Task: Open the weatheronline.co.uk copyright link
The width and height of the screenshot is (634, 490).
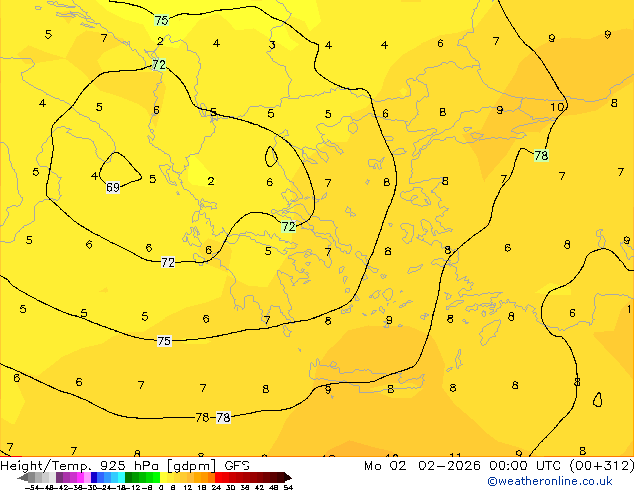Action: tap(550, 481)
